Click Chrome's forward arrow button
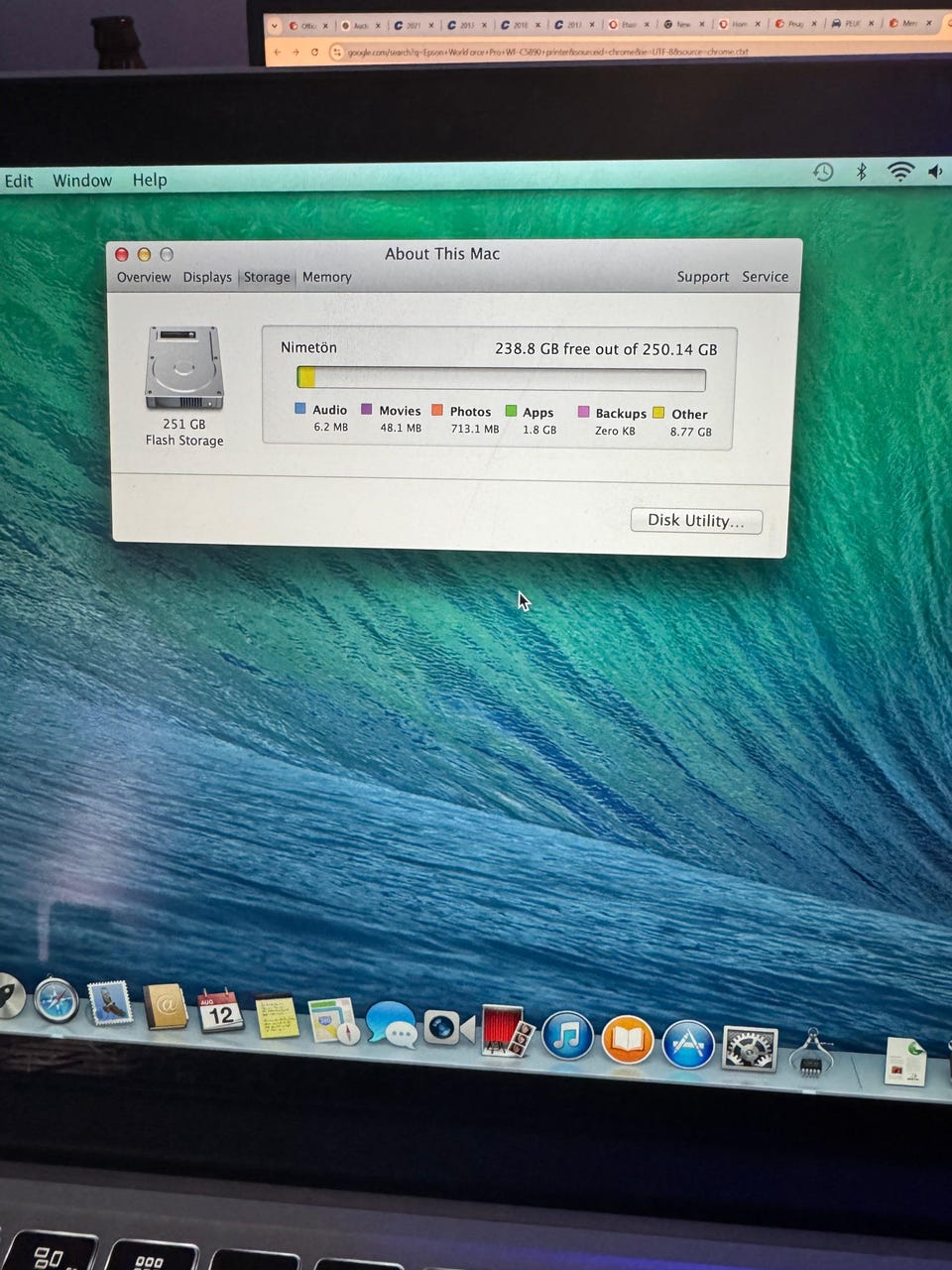This screenshot has width=952, height=1270. [296, 52]
